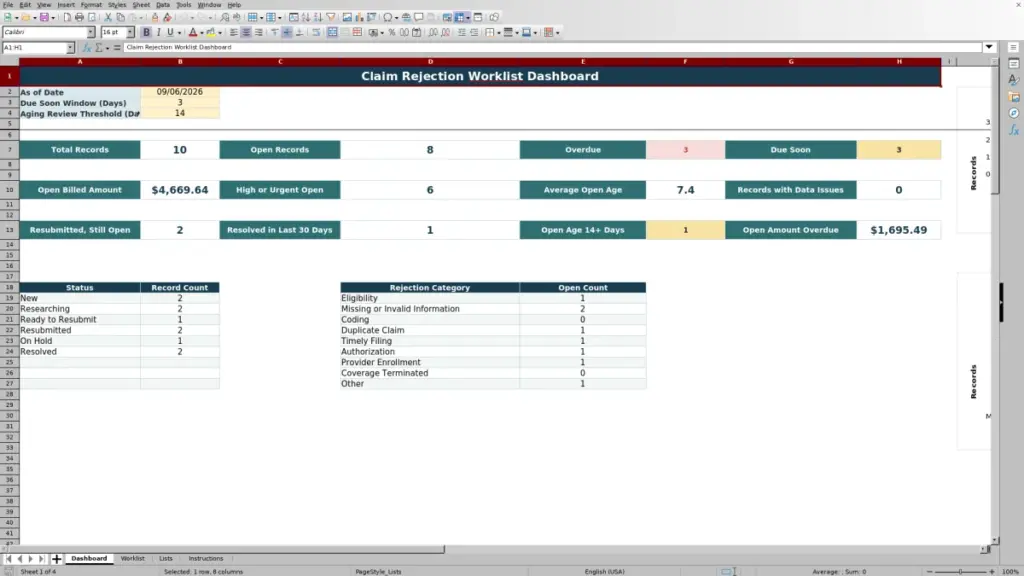Toggle Center Horizontally alignment
Screen dimensions: 1024x576
point(246,33)
